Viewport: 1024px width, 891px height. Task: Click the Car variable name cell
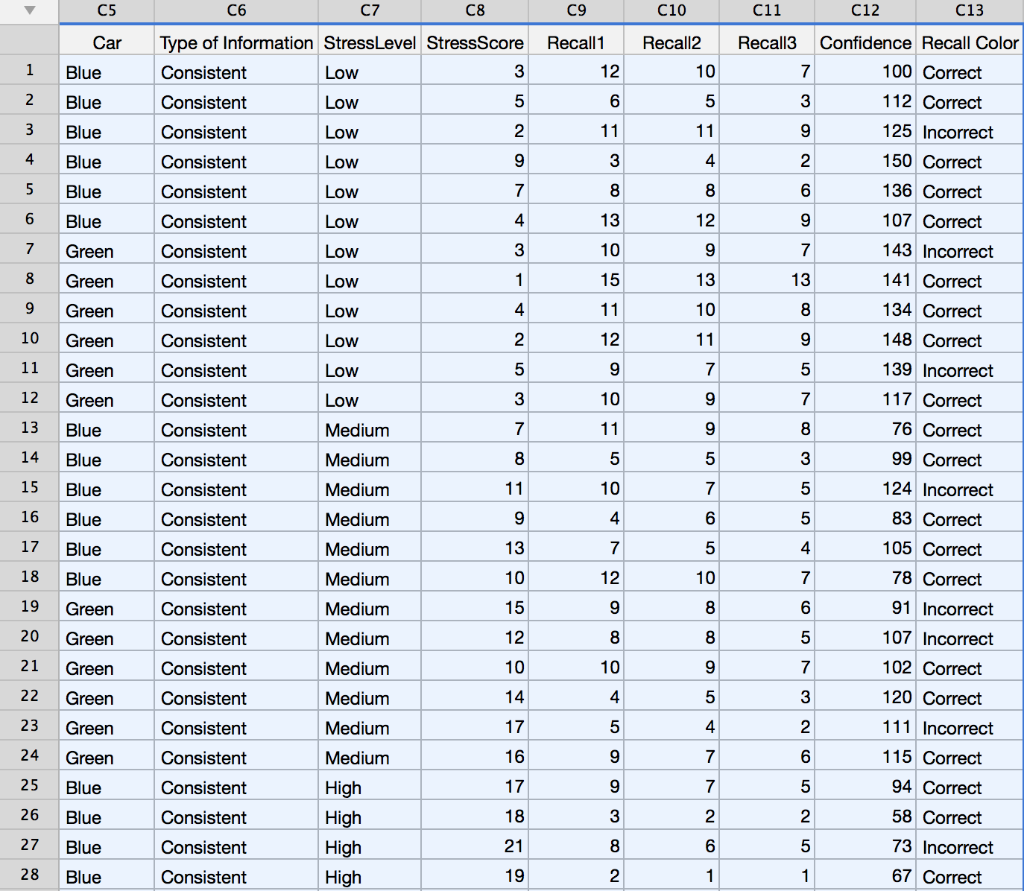(x=105, y=42)
